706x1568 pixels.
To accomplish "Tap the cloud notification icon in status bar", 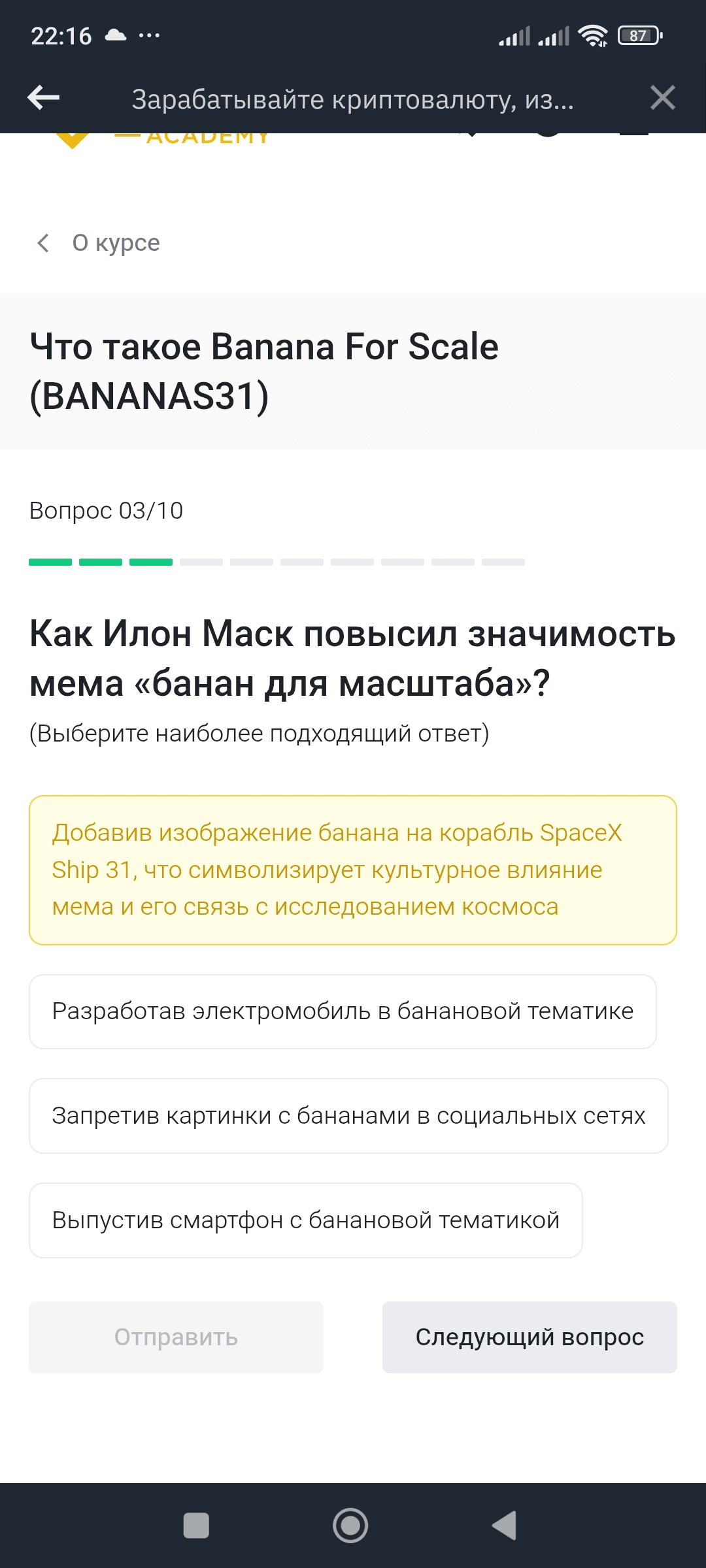I will [x=116, y=35].
